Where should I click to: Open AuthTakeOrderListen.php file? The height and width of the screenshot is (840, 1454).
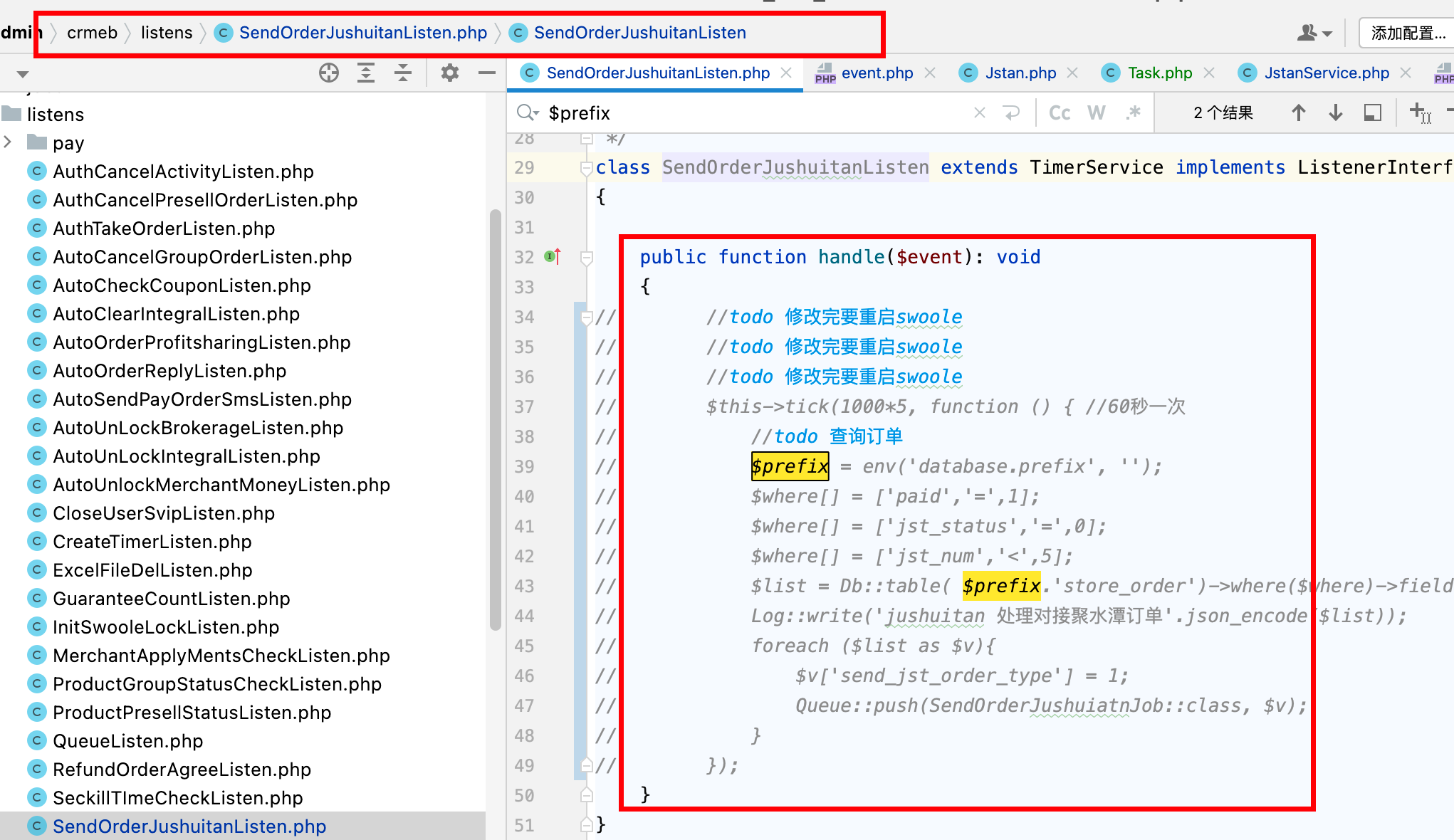pos(164,228)
